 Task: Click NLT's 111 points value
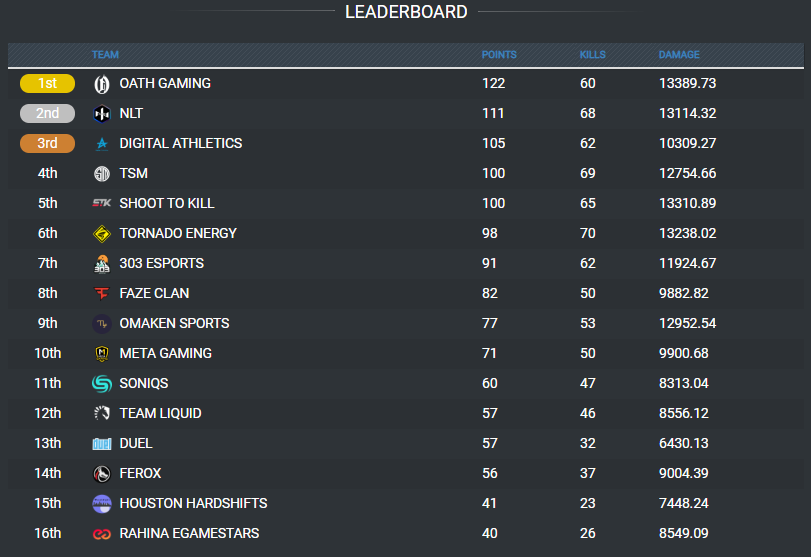point(493,113)
